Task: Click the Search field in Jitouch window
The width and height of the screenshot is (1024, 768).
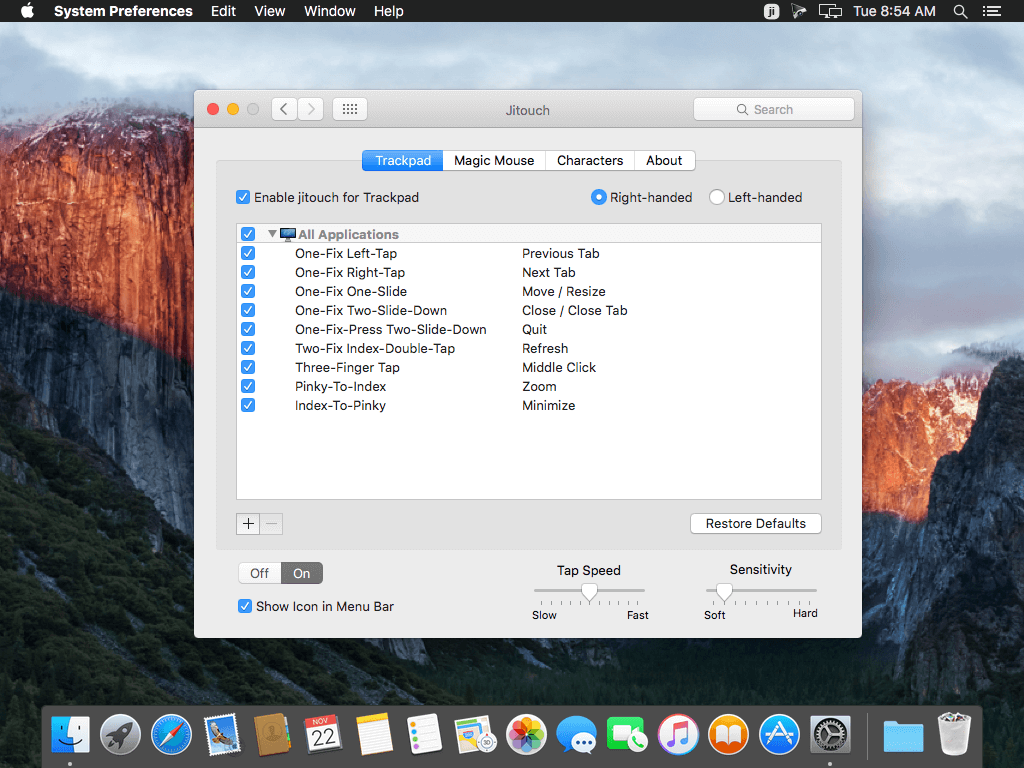Action: click(774, 109)
